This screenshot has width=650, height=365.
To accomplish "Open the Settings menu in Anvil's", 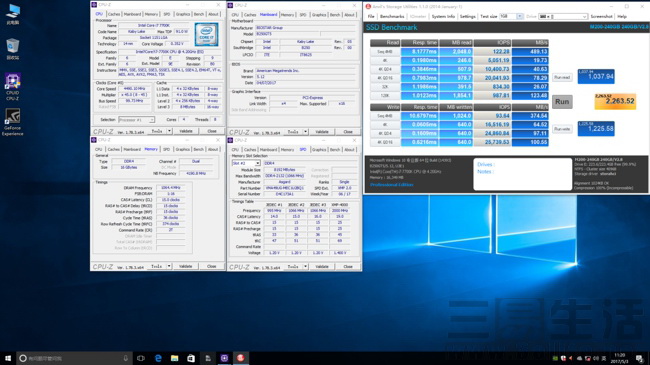I will tap(468, 16).
